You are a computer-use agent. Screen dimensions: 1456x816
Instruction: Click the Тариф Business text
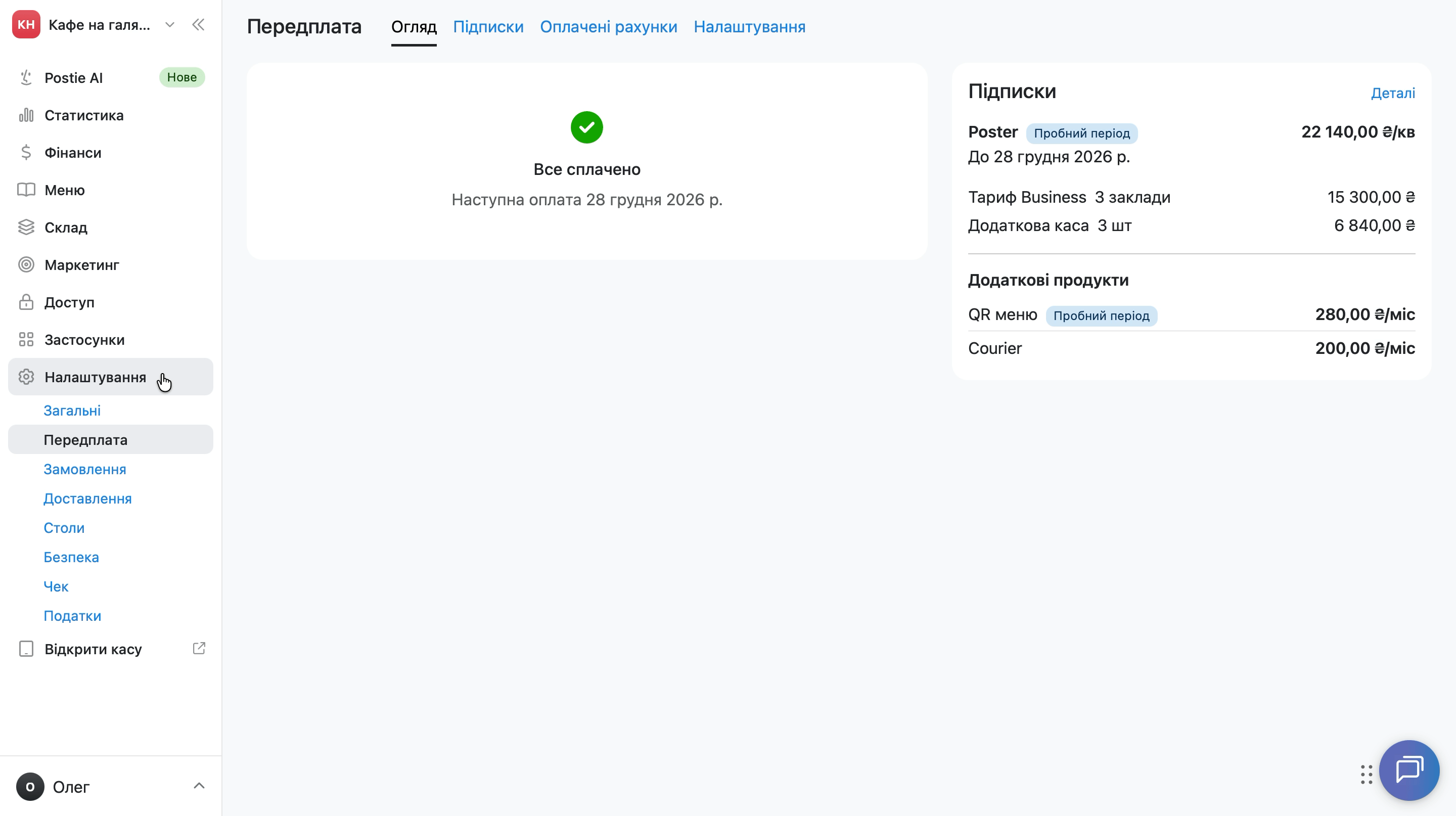click(1027, 197)
